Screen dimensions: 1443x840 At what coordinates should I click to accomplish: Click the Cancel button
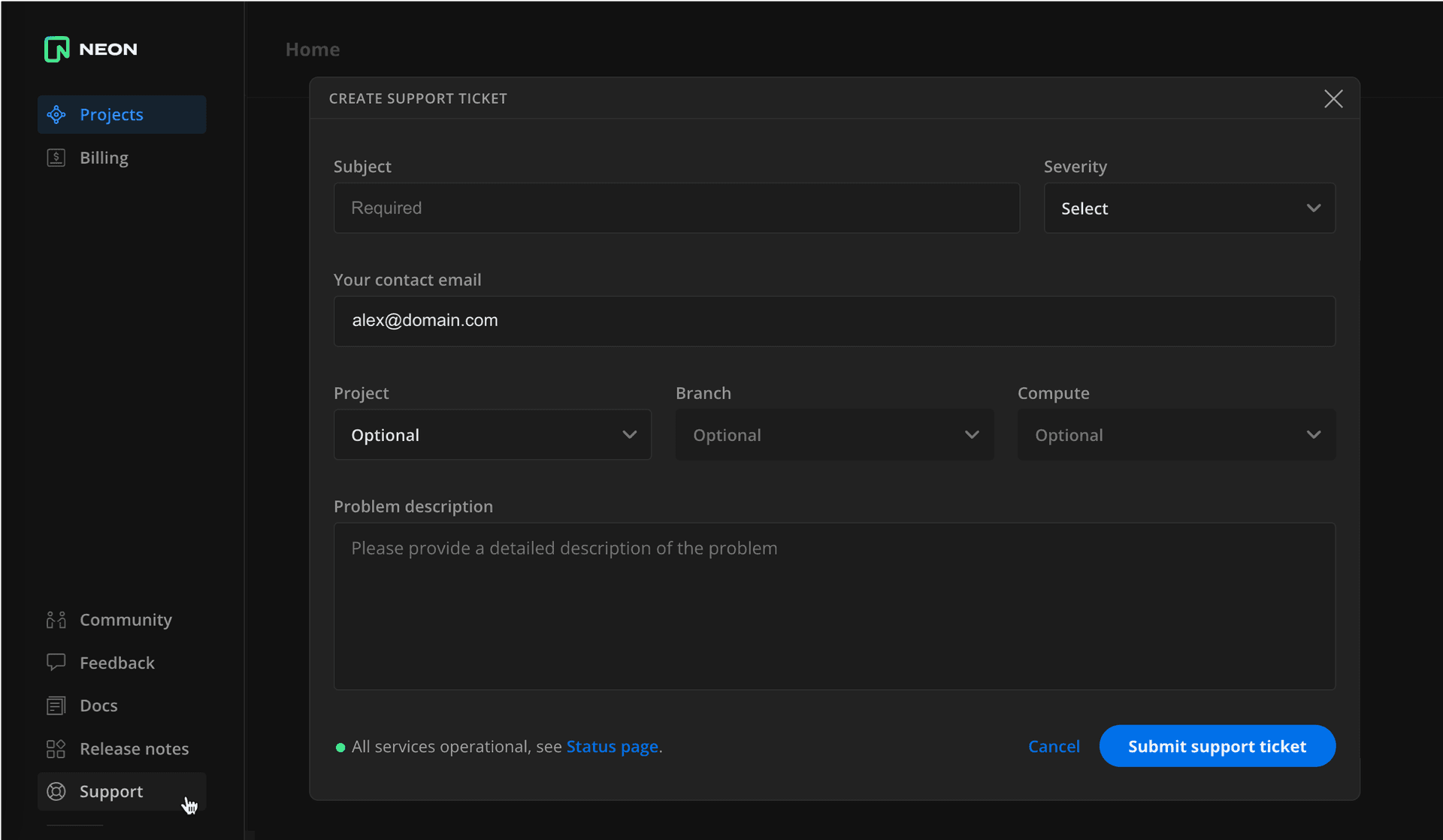1054,746
